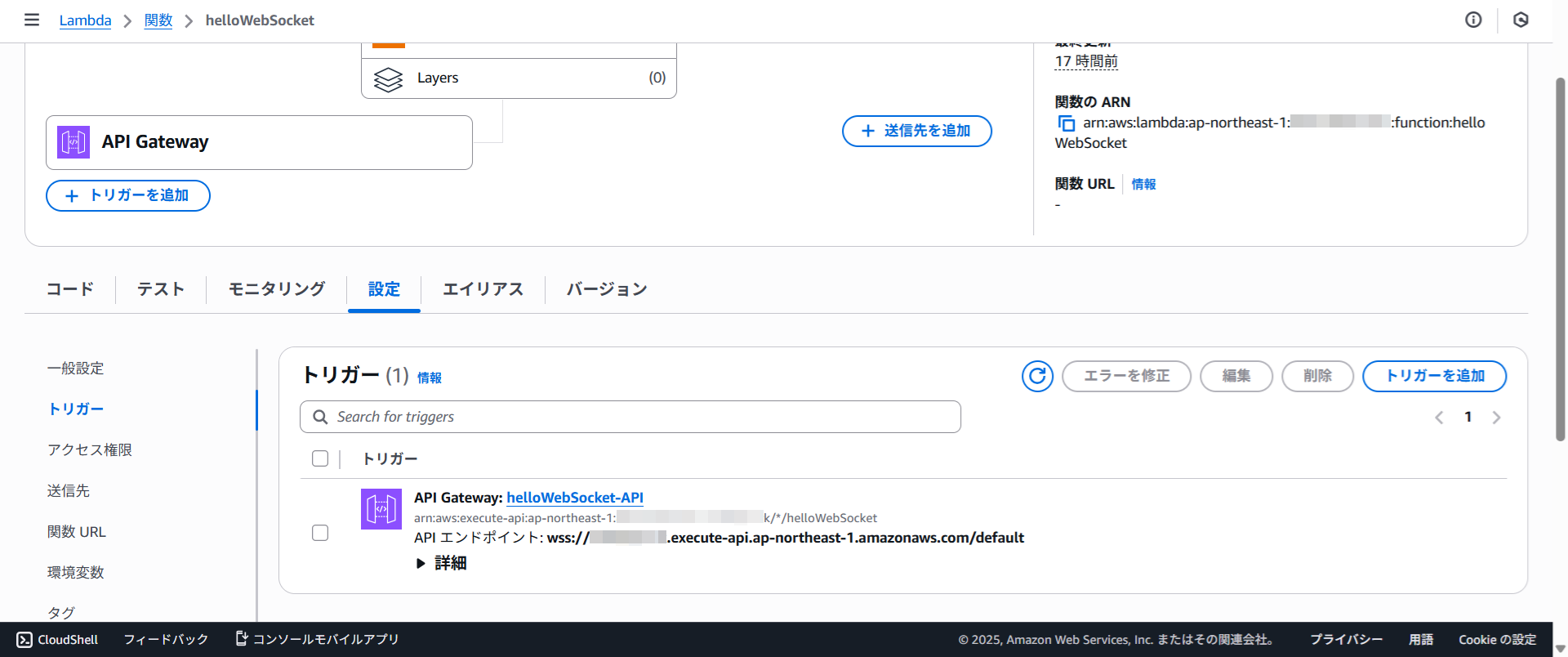This screenshot has width=1568, height=657.
Task: Select the helloWebSocket-API trigger checkbox
Action: (x=320, y=533)
